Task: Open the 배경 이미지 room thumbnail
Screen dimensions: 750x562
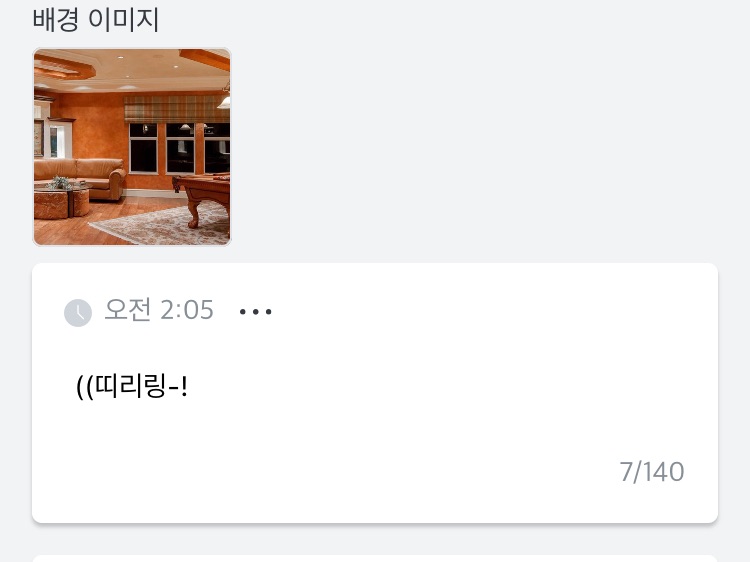Action: coord(132,147)
